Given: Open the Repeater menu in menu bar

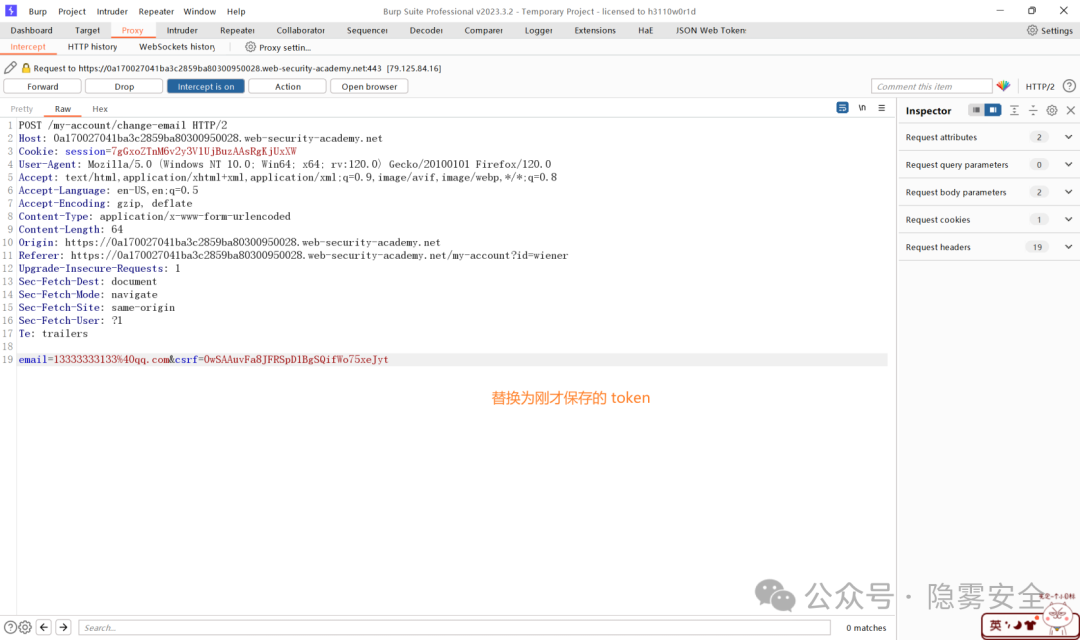Looking at the screenshot, I should (x=156, y=11).
